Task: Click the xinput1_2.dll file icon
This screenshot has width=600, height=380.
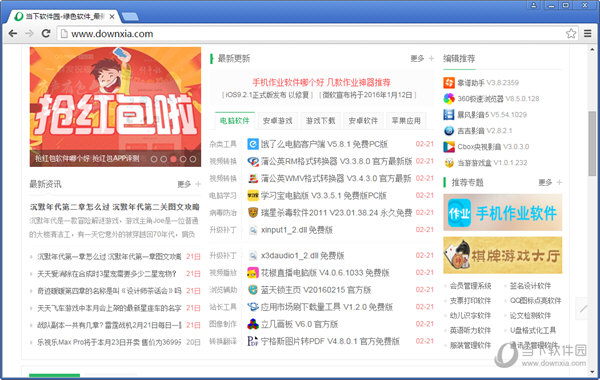Action: point(253,230)
